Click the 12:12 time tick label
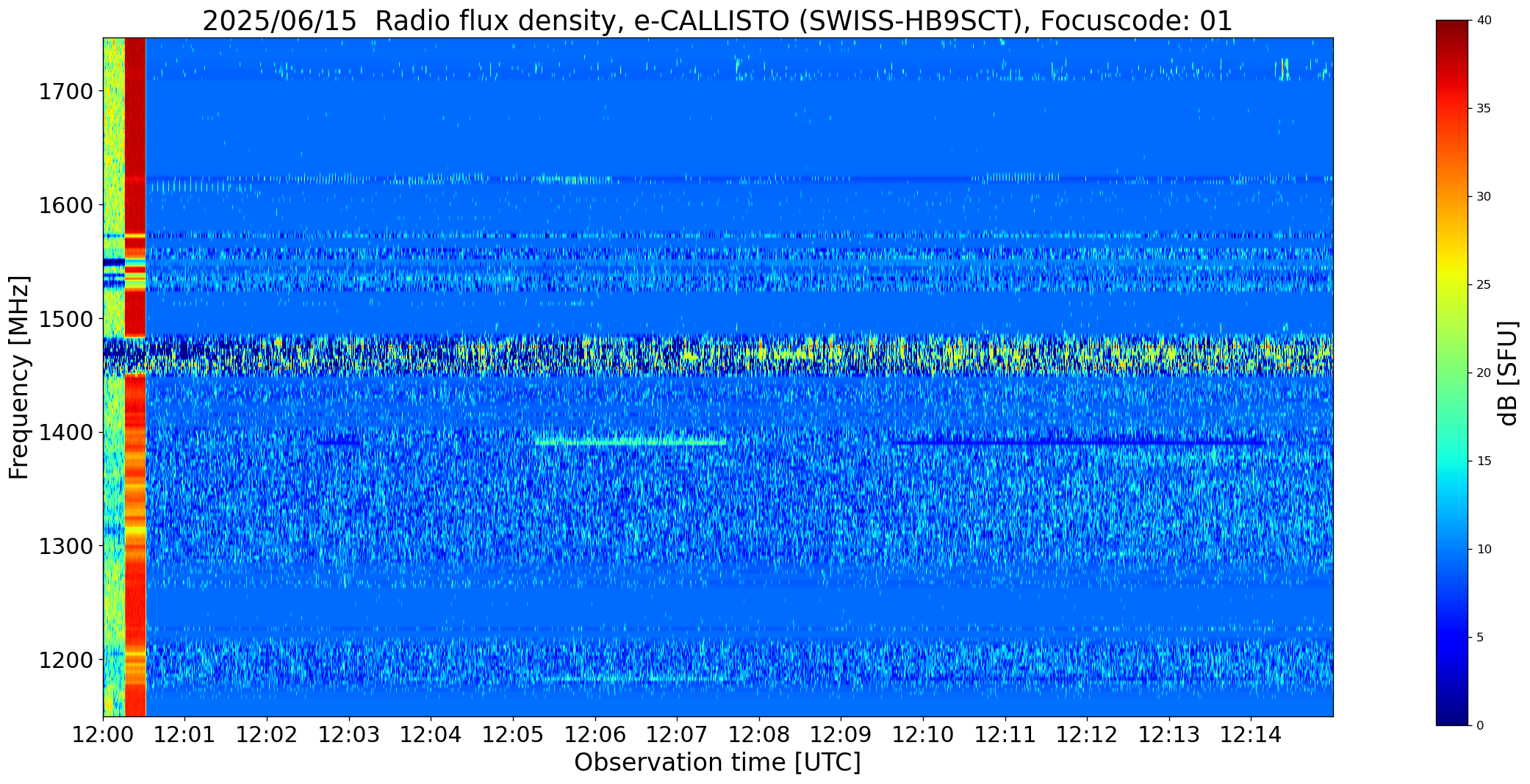The height and width of the screenshot is (784, 1530). pyautogui.click(x=1087, y=735)
